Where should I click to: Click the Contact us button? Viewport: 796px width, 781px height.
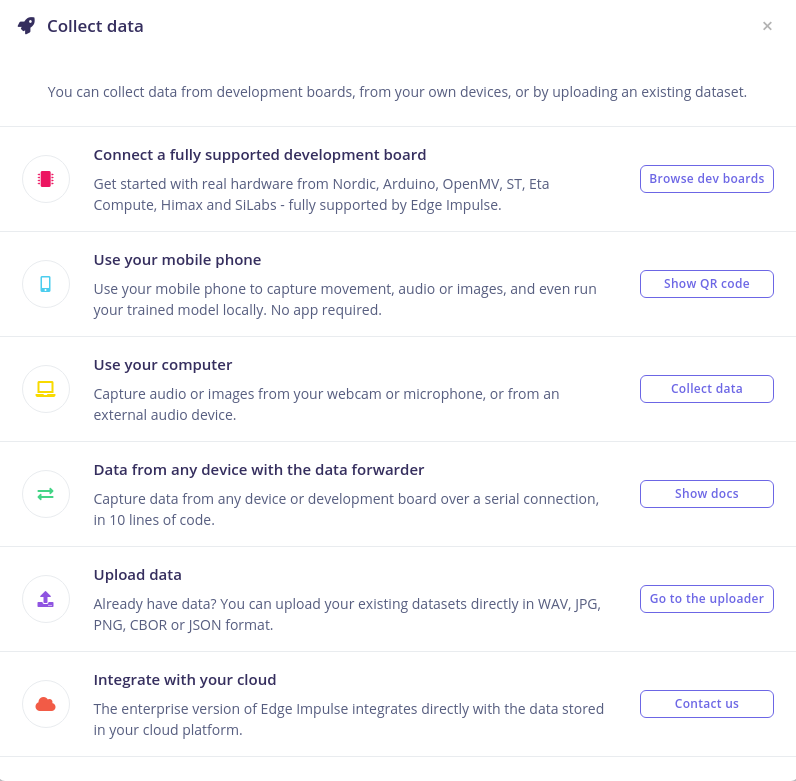[x=707, y=704]
